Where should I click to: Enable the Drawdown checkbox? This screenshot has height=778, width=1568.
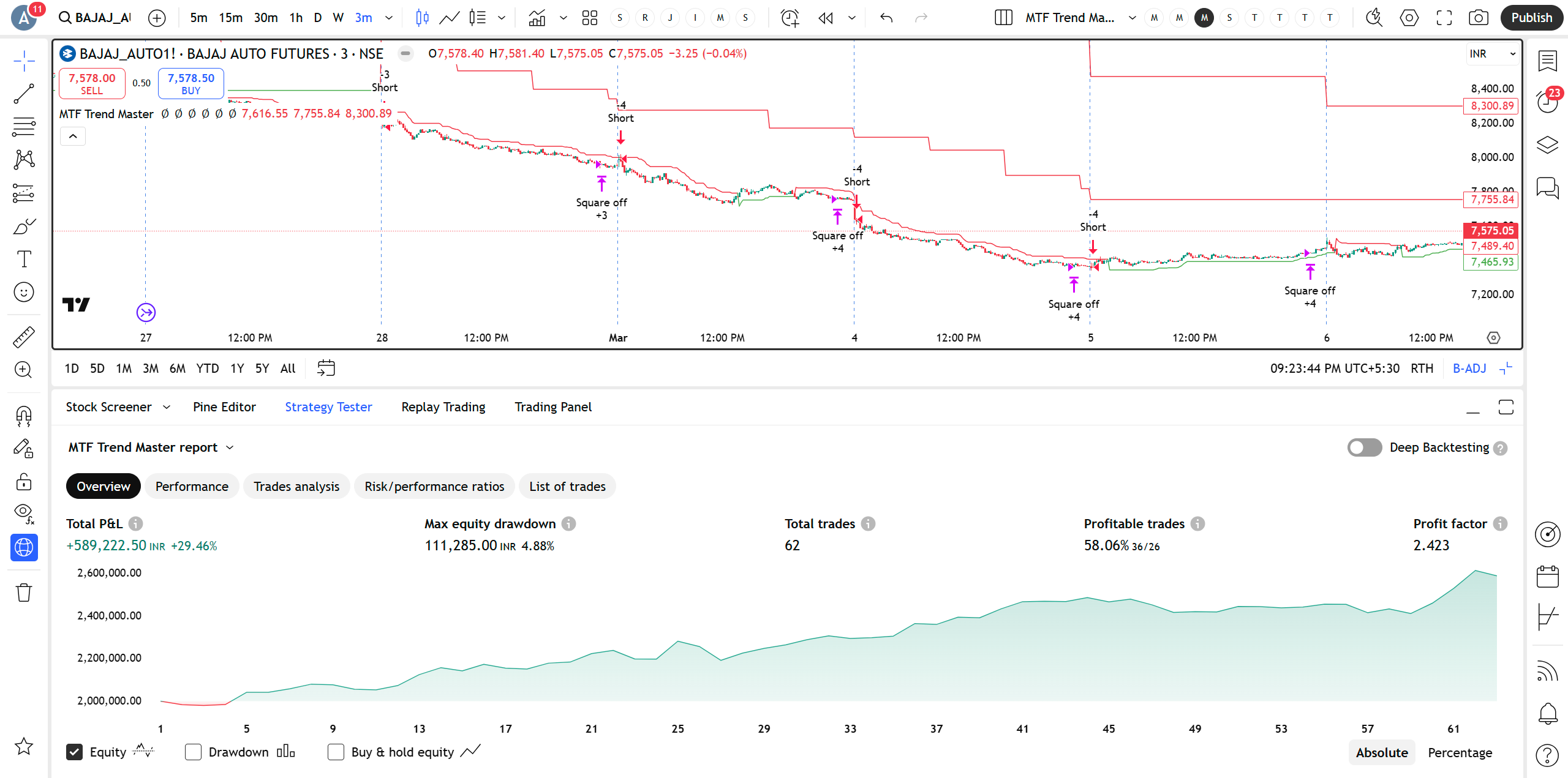coord(193,752)
